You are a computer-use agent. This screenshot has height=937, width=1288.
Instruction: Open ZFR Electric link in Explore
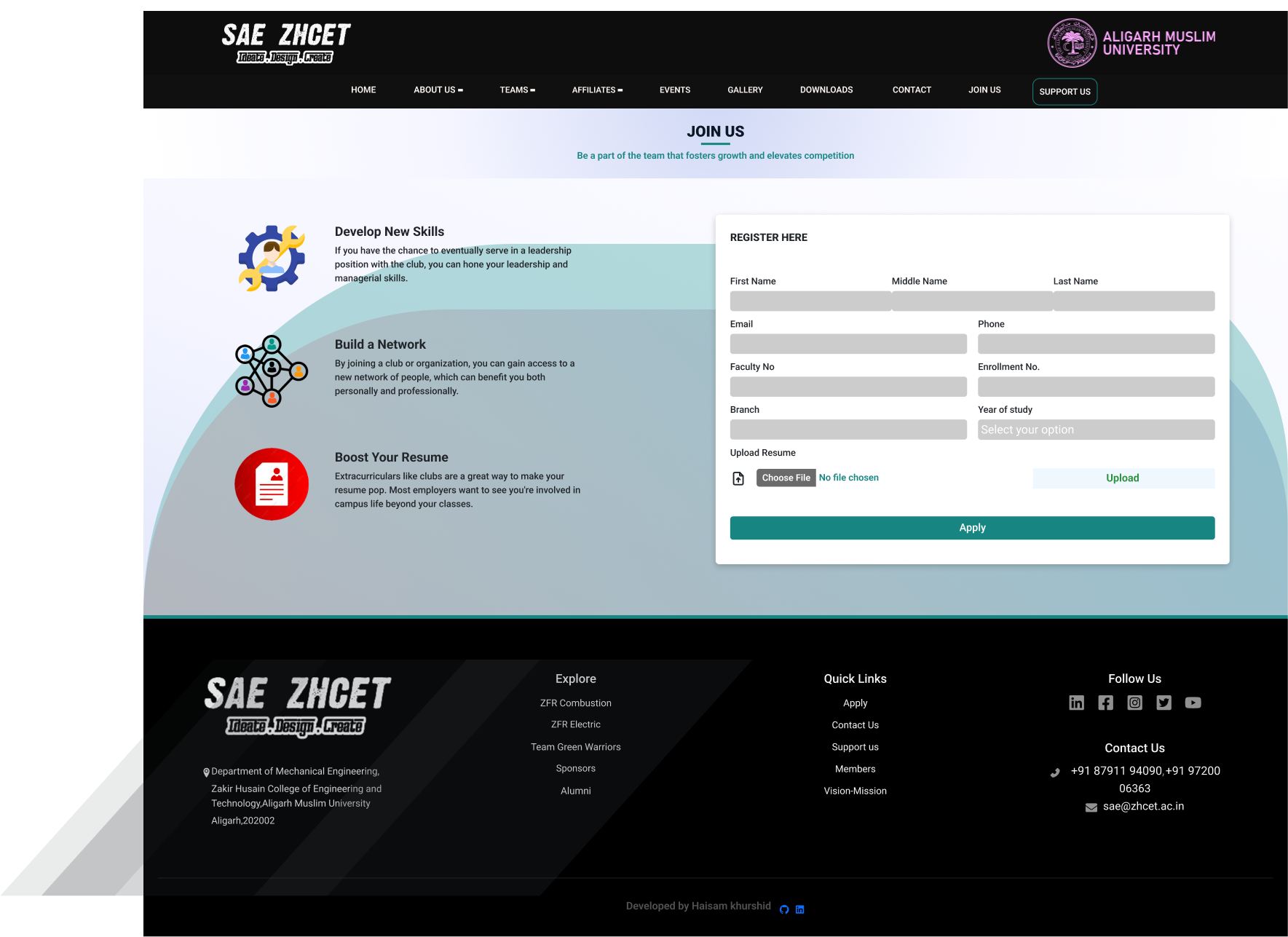575,724
